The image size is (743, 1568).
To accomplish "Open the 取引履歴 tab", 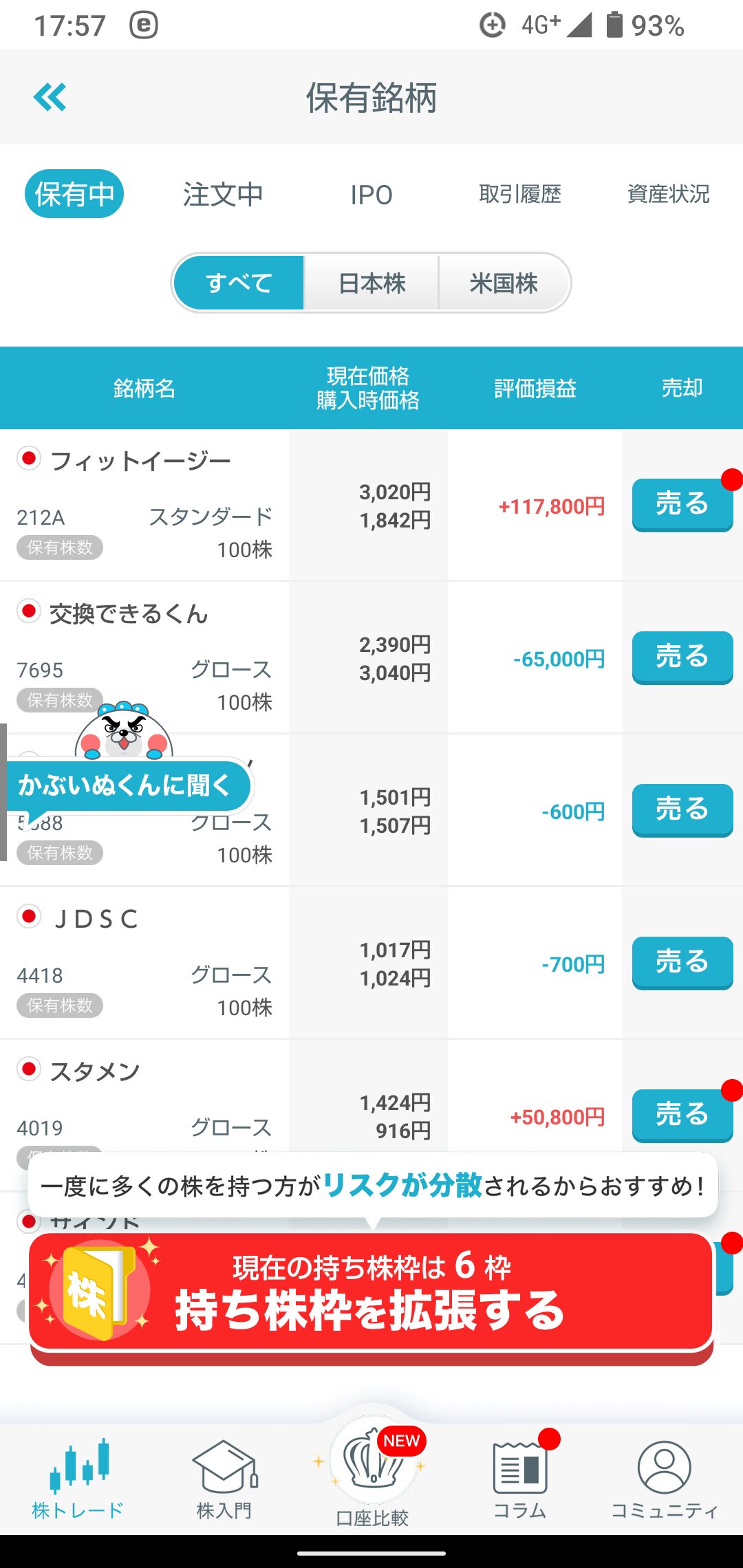I will (x=520, y=195).
